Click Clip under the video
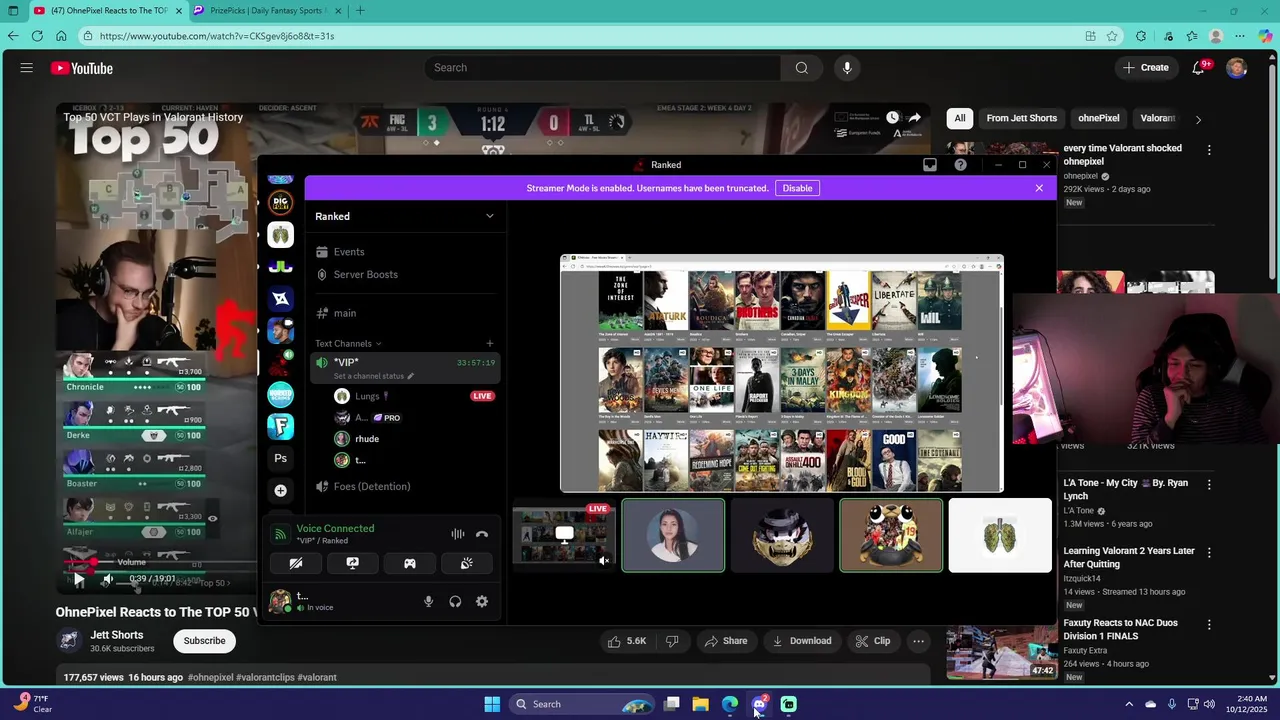This screenshot has height=720, width=1280. click(x=873, y=641)
